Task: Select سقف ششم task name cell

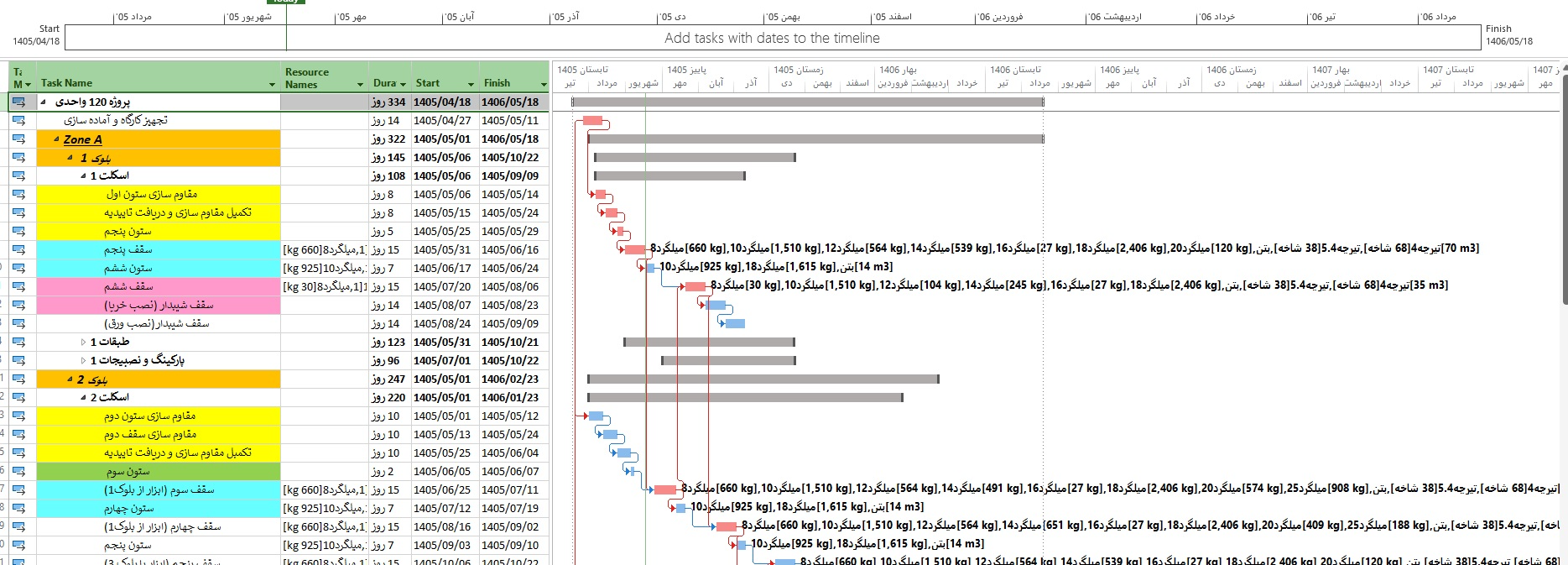Action: pyautogui.click(x=159, y=286)
